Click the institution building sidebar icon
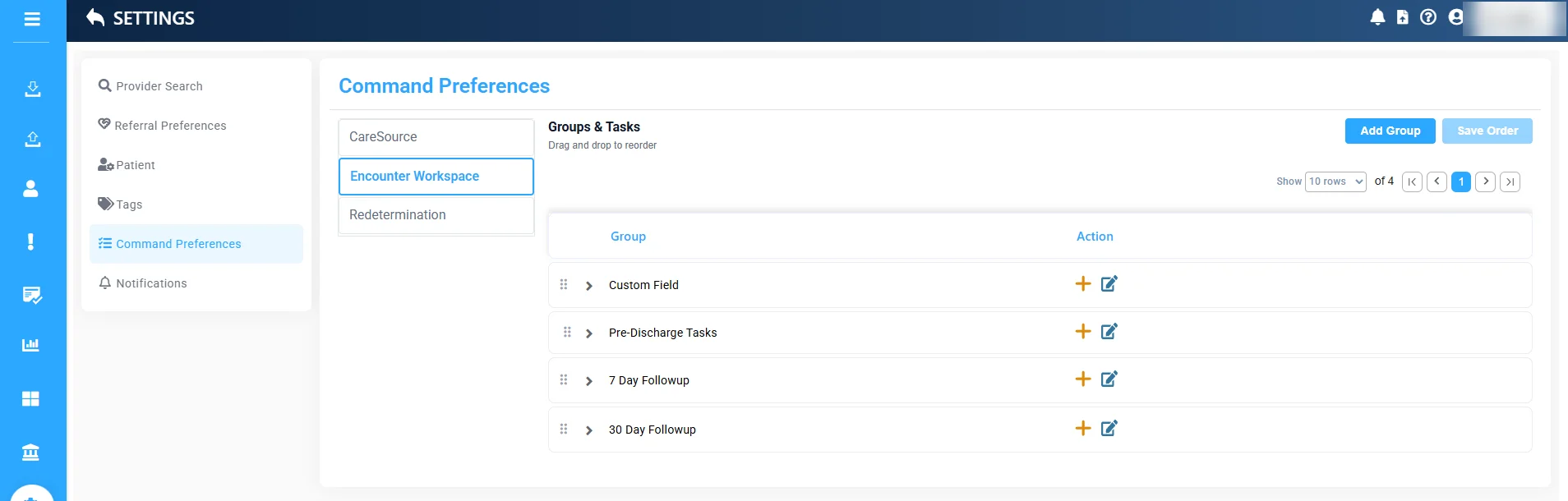The width and height of the screenshot is (1568, 501). pyautogui.click(x=30, y=452)
